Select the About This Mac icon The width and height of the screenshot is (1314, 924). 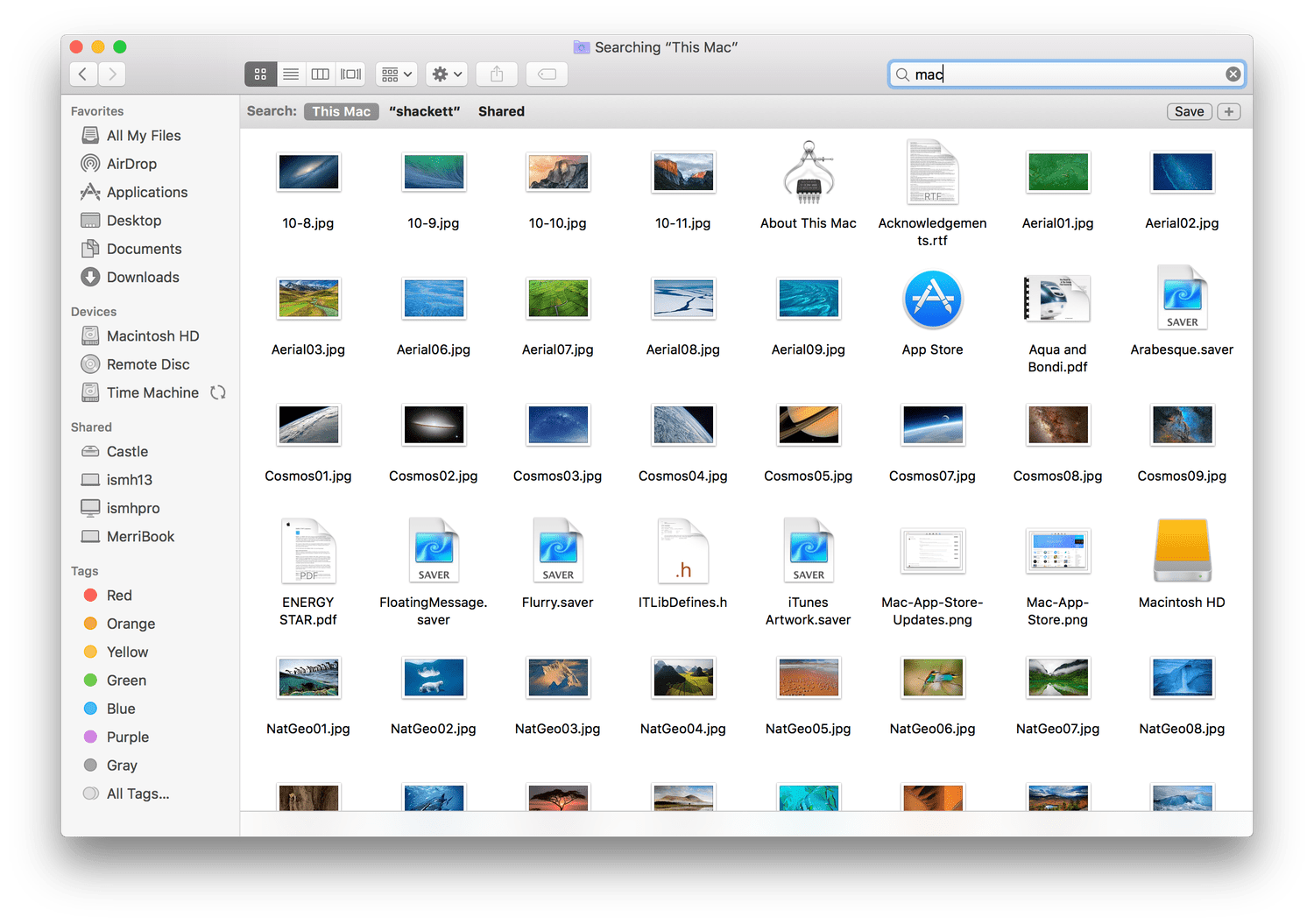point(808,173)
